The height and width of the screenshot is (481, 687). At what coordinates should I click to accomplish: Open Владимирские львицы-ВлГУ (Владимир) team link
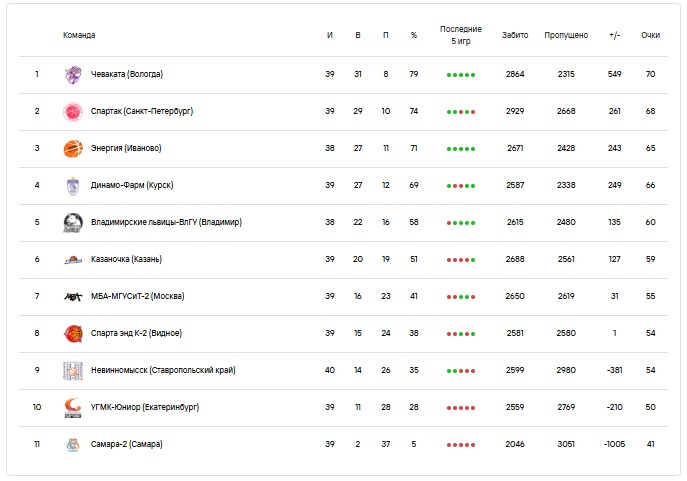pyautogui.click(x=166, y=222)
